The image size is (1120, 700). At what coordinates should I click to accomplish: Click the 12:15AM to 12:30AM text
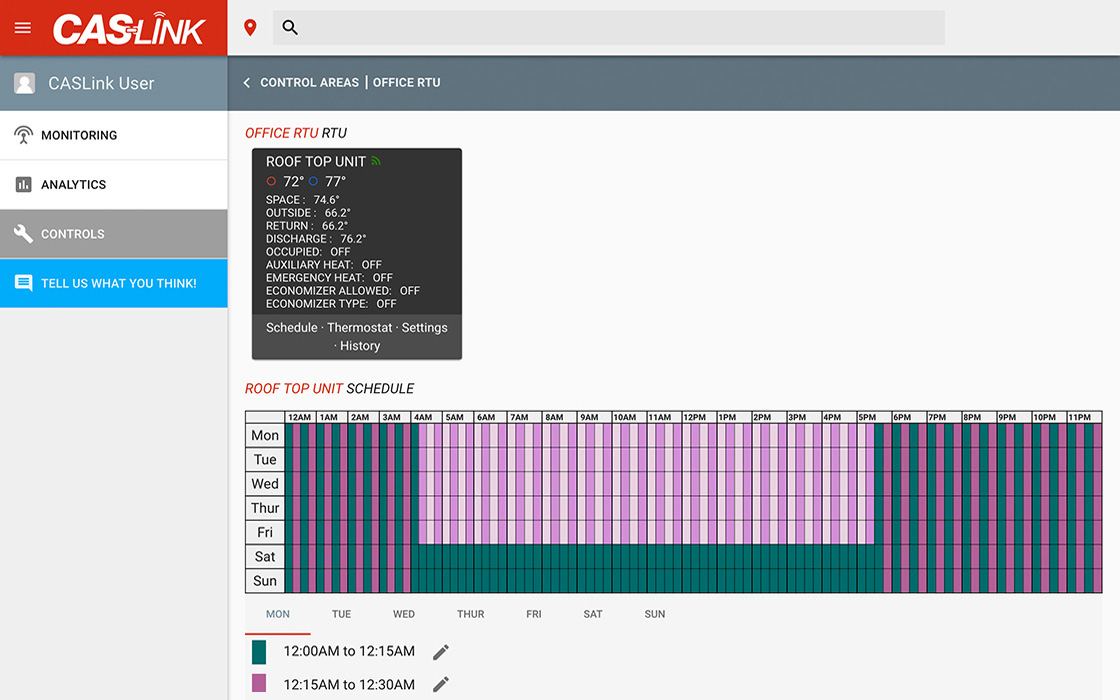coord(349,684)
